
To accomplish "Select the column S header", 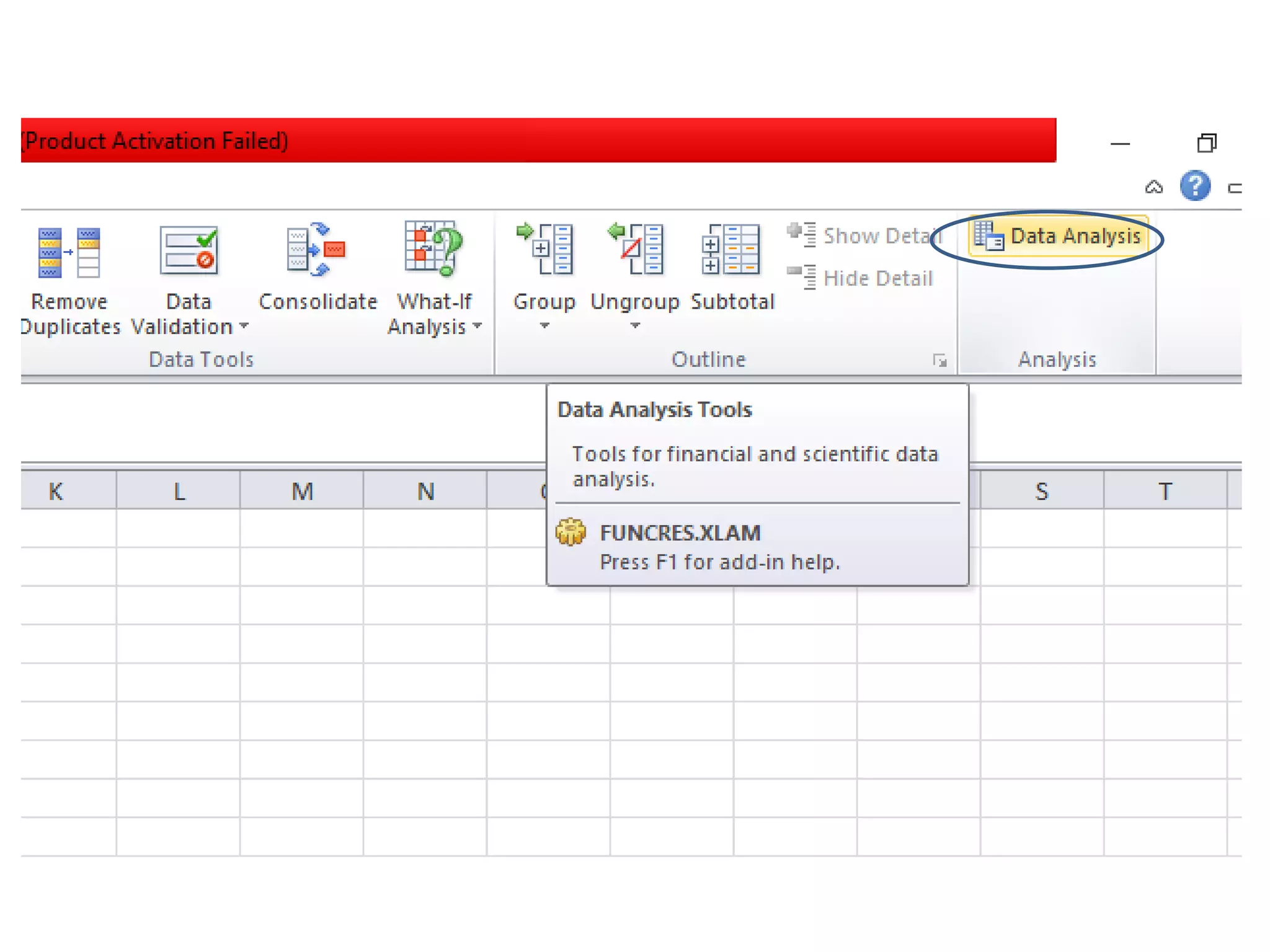I will click(x=1041, y=491).
